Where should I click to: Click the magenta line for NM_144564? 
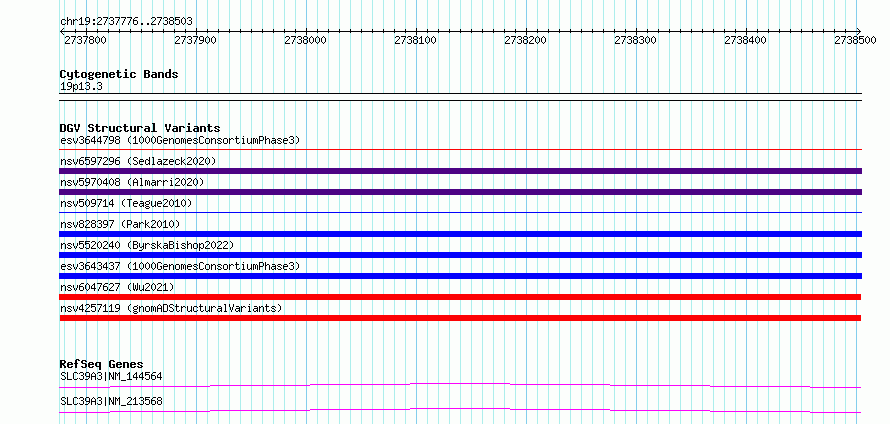[x=460, y=385]
